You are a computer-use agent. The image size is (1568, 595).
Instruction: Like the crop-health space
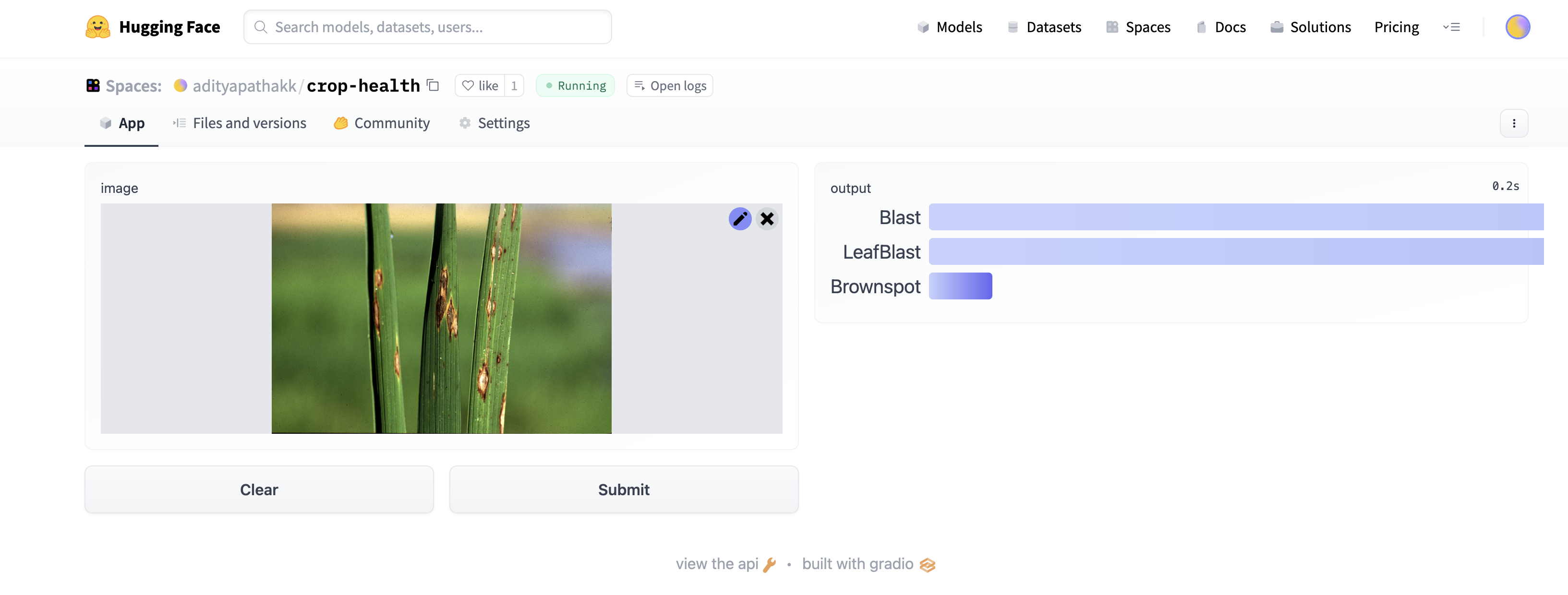coord(480,85)
